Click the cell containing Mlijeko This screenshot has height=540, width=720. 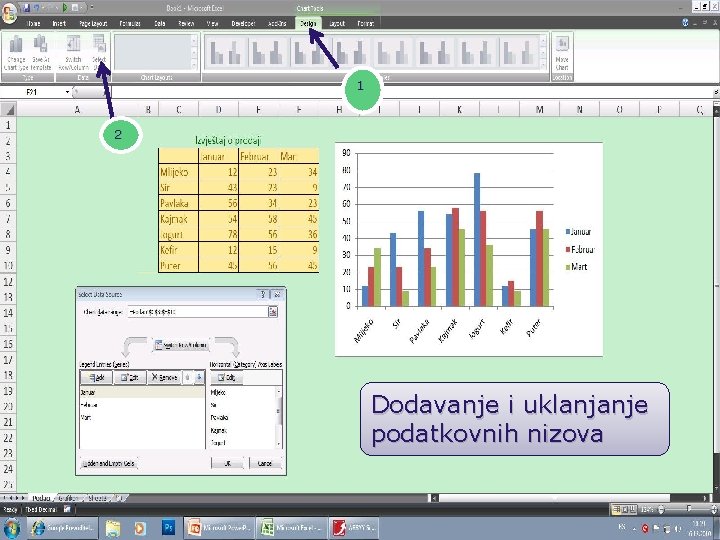tap(179, 172)
